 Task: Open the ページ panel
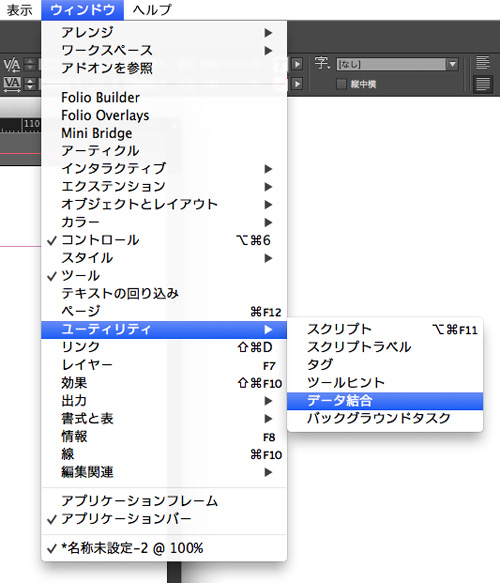pos(164,312)
